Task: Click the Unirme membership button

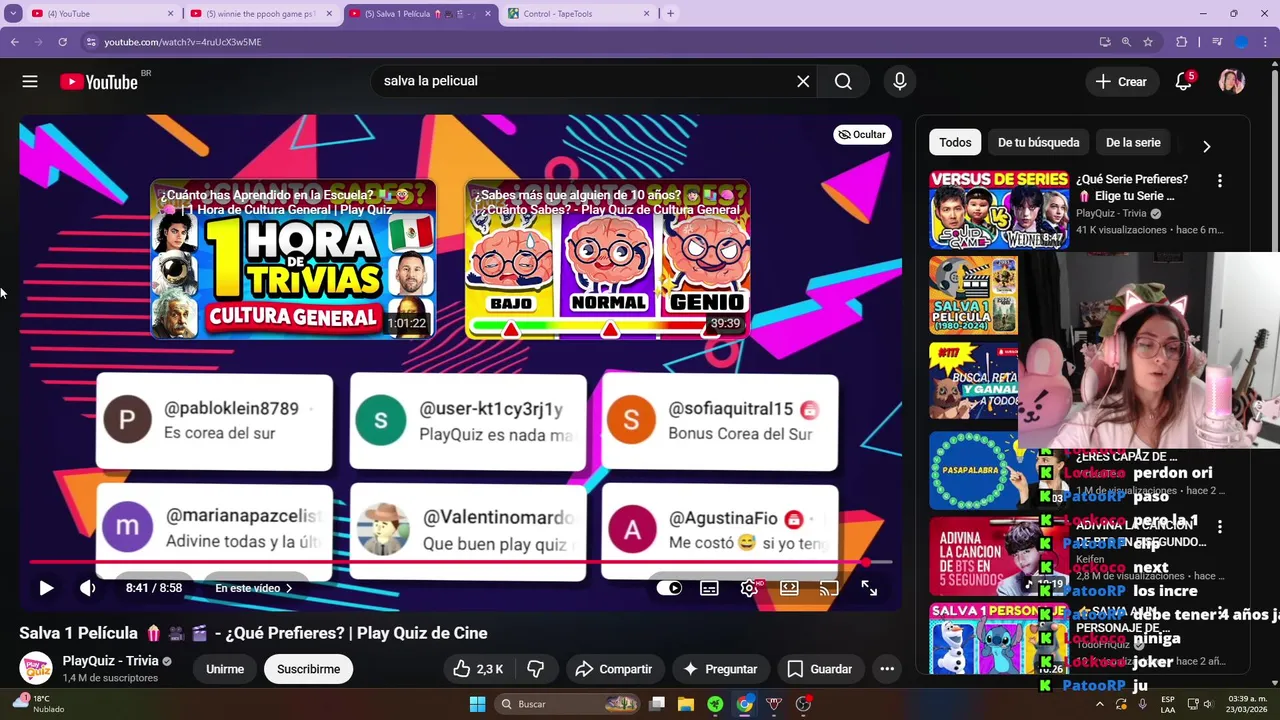Action: 225,669
